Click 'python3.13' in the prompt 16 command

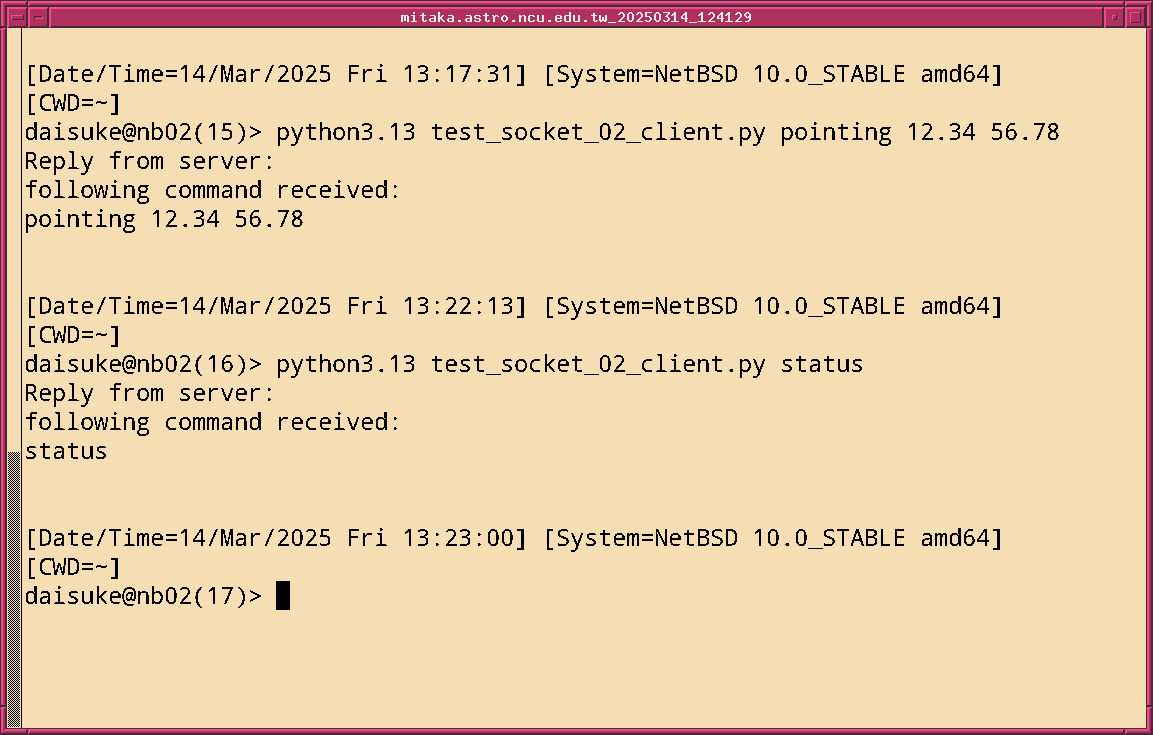click(345, 364)
